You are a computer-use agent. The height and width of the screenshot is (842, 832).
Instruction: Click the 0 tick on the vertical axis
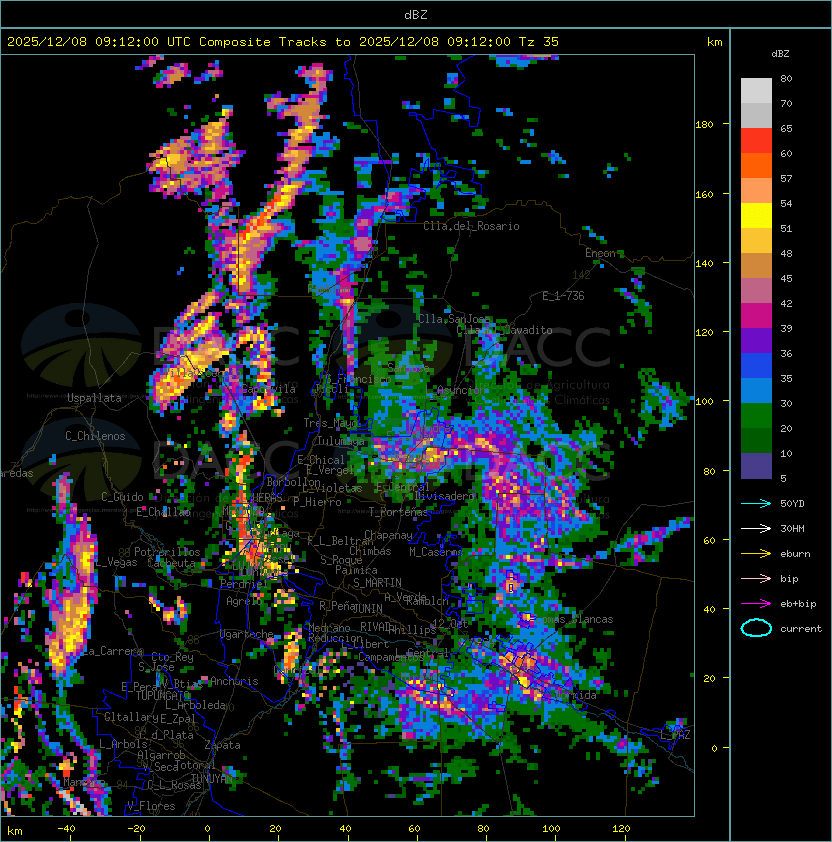click(x=714, y=748)
